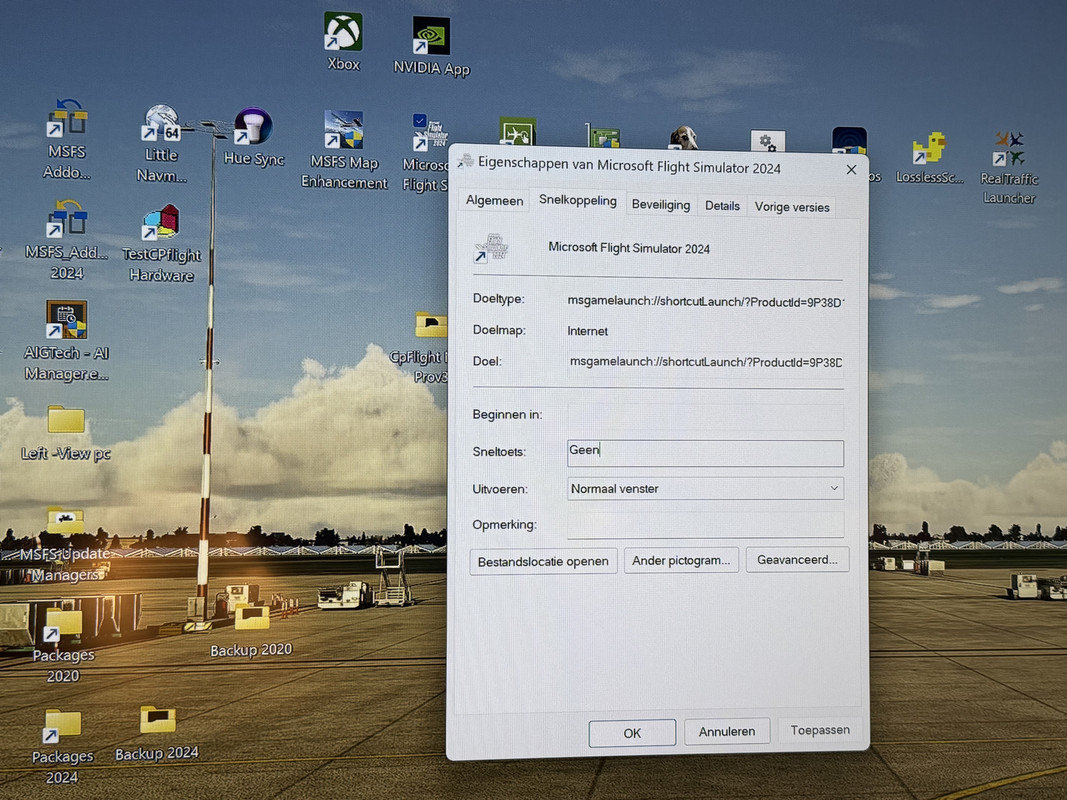
Task: Click Ander pictogram... button
Action: click(681, 561)
